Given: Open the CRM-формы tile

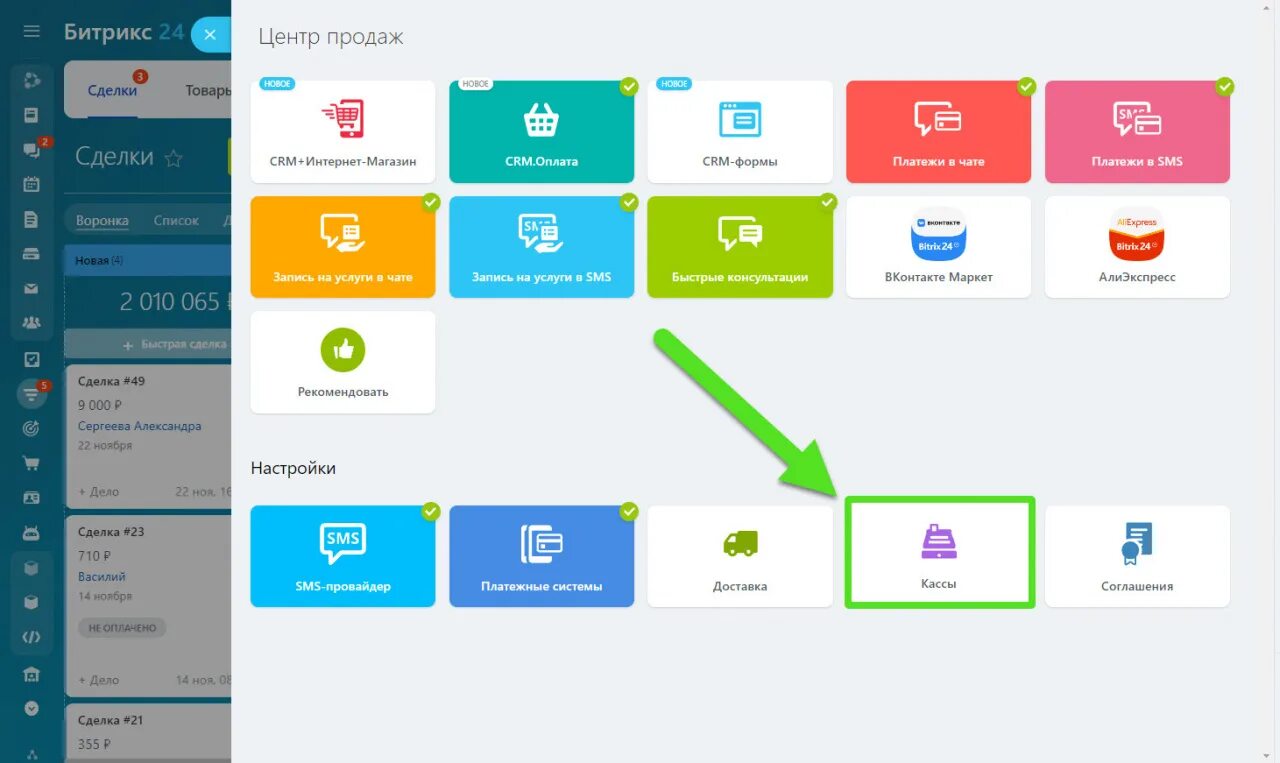Looking at the screenshot, I should coord(740,132).
